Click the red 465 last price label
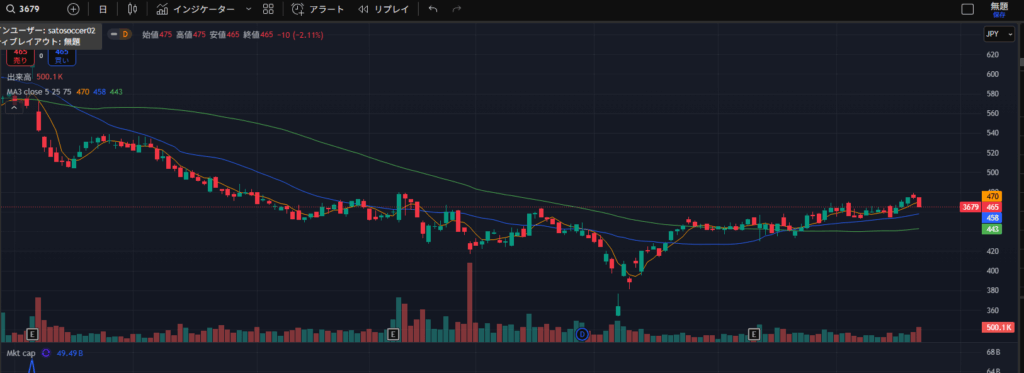The image size is (1024, 373). [x=993, y=207]
